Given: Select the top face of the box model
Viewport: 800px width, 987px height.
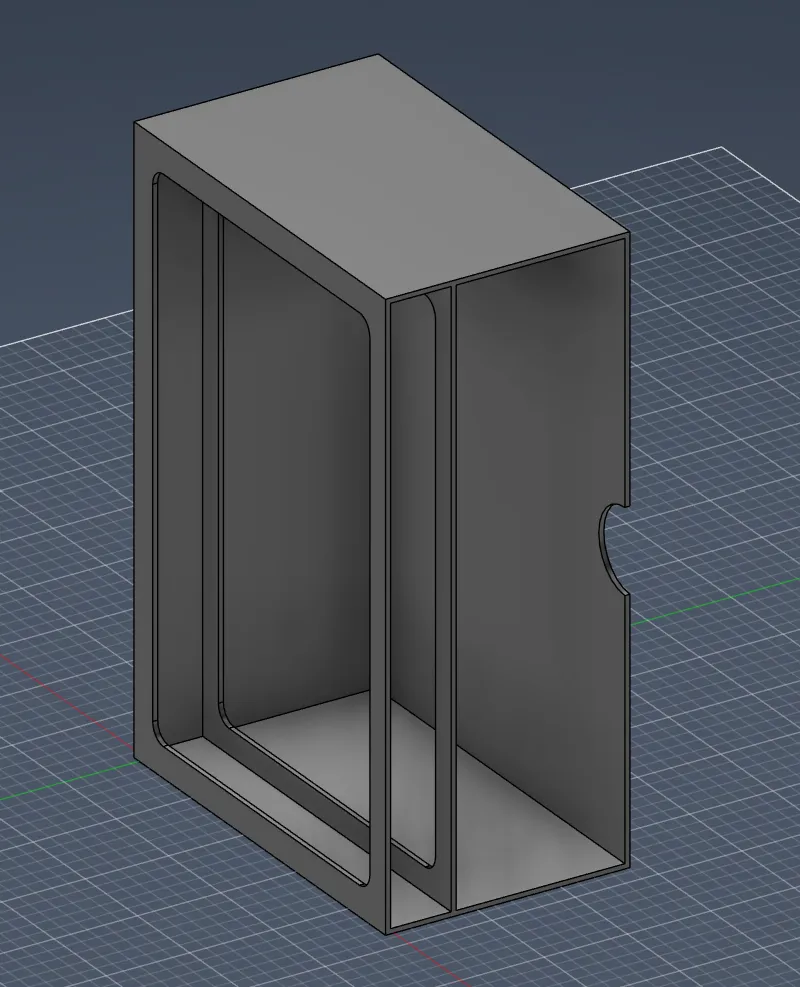Looking at the screenshot, I should coord(382,176).
